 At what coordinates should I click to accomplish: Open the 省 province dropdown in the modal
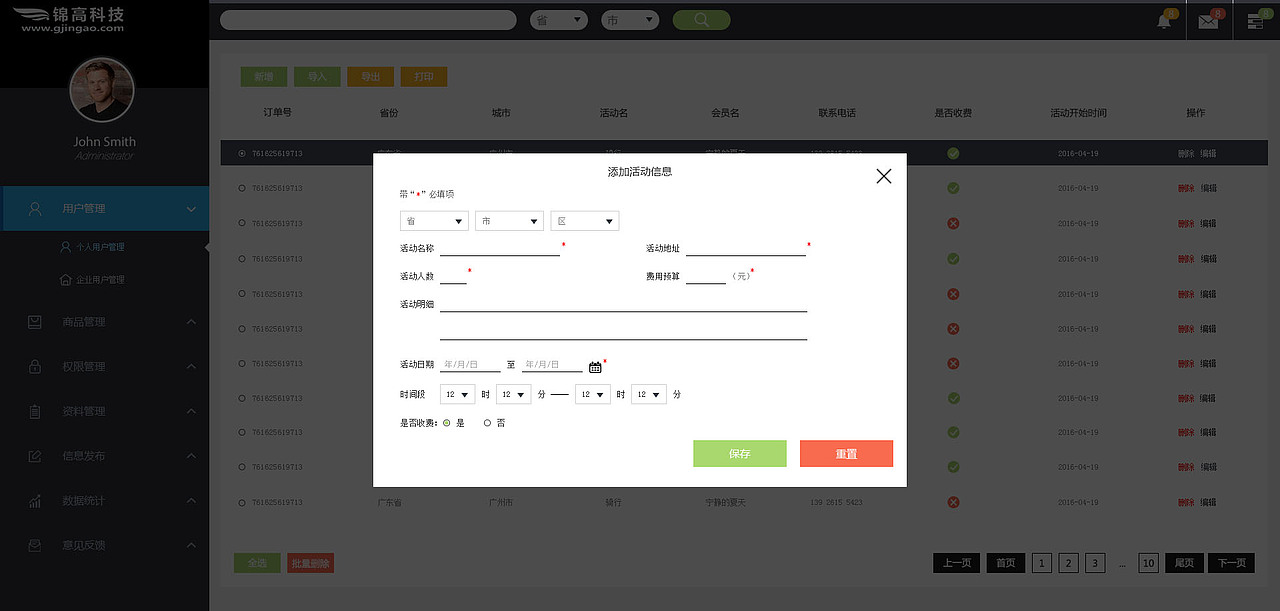pos(433,220)
